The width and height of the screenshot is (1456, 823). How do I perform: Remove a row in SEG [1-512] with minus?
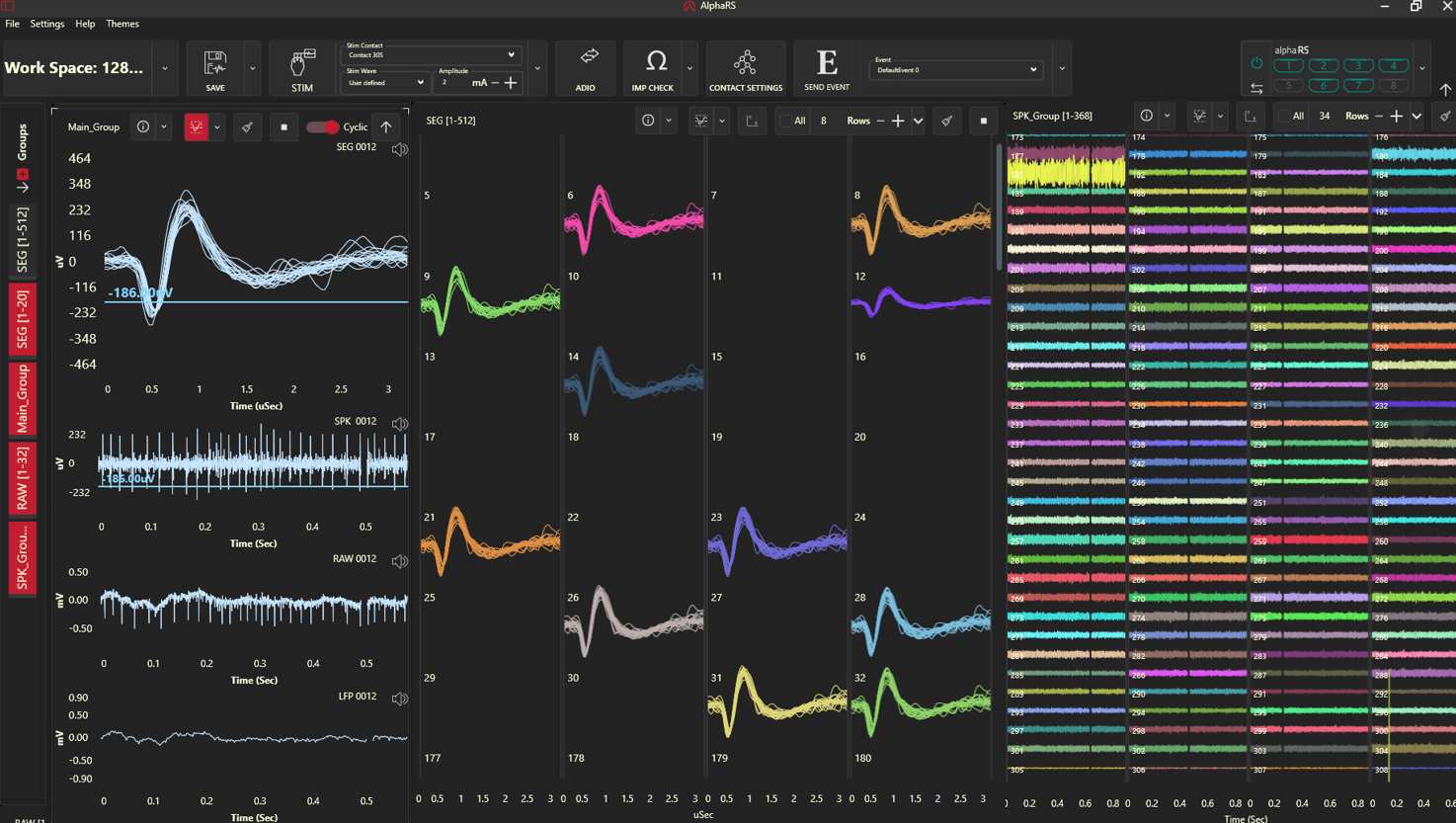point(881,121)
